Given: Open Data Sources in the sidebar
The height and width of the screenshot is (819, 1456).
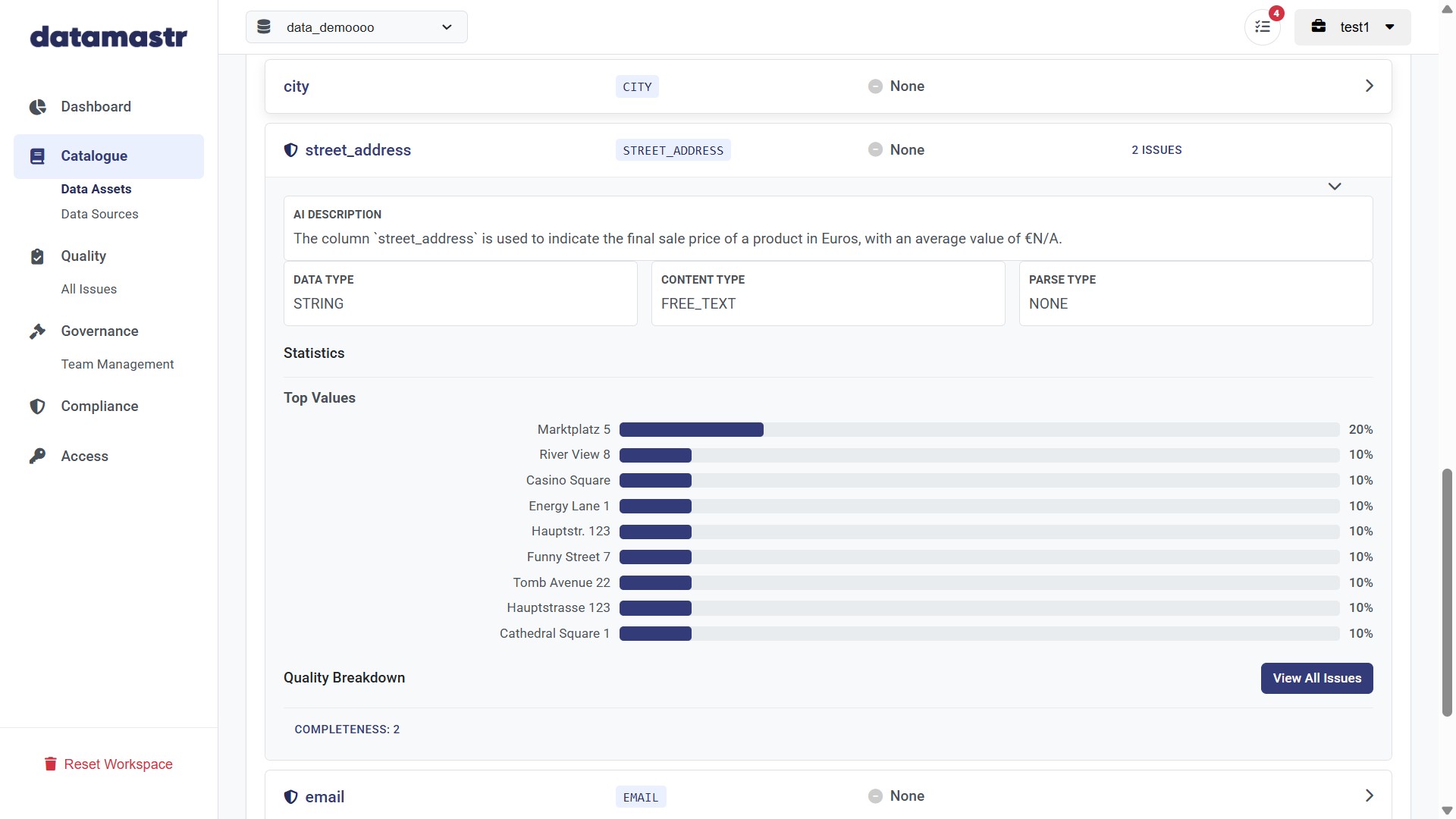Looking at the screenshot, I should [x=99, y=215].
